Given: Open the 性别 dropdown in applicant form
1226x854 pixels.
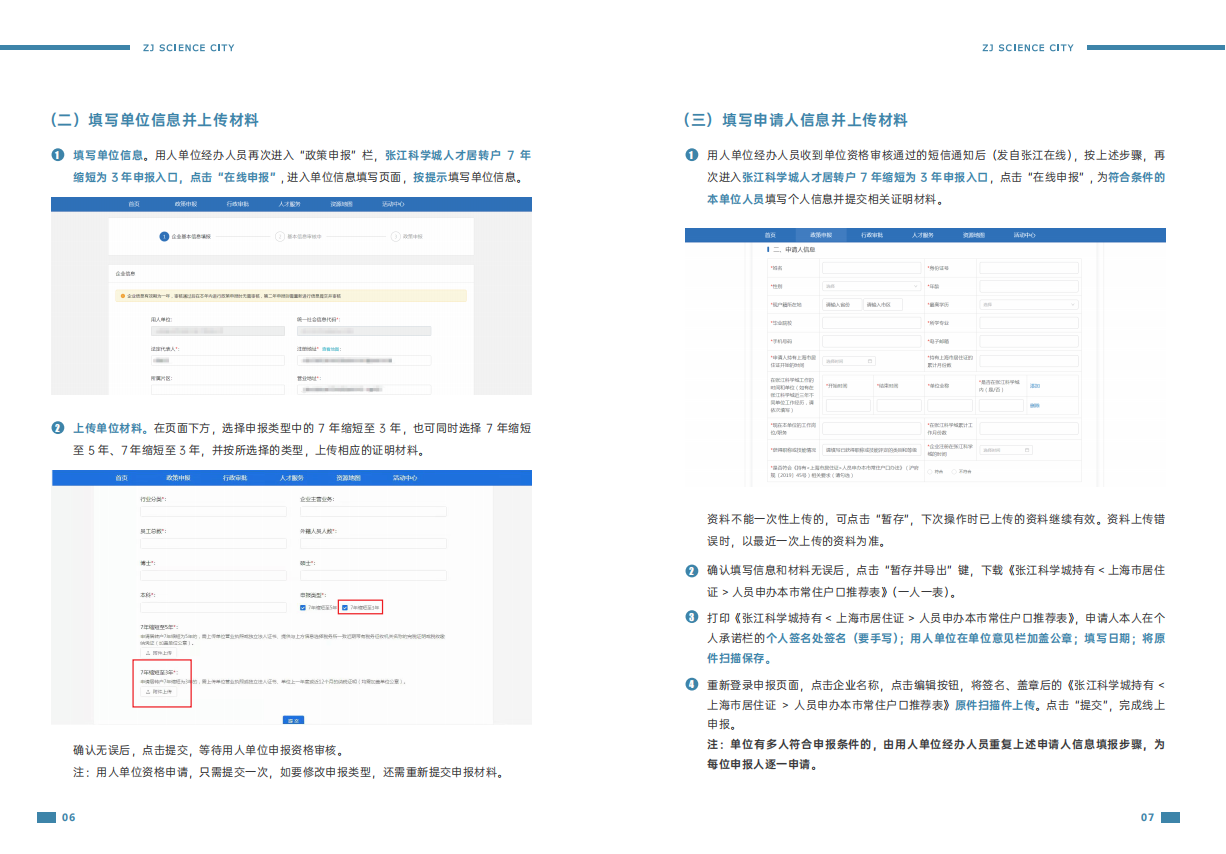Looking at the screenshot, I should [x=871, y=286].
